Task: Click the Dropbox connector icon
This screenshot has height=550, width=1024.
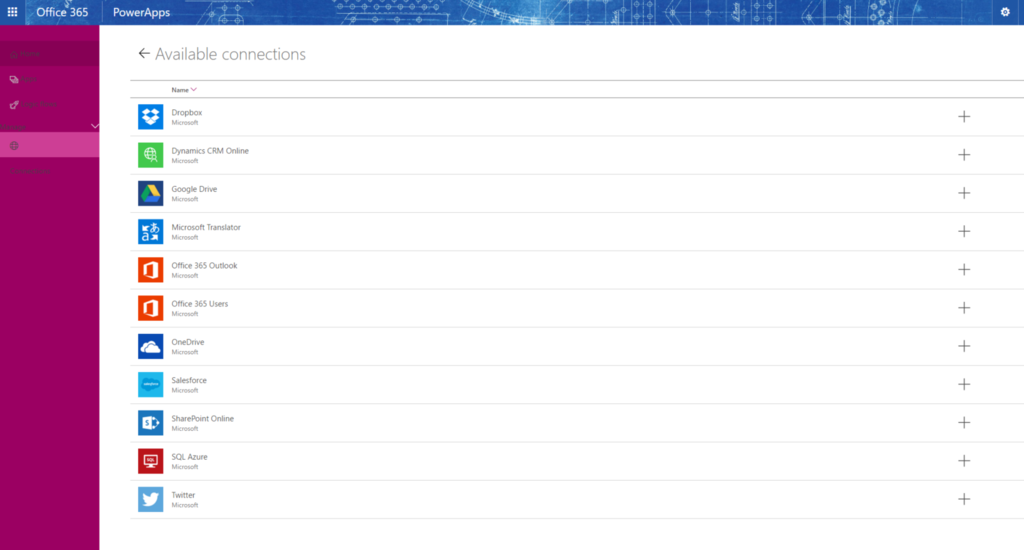Action: click(x=150, y=117)
